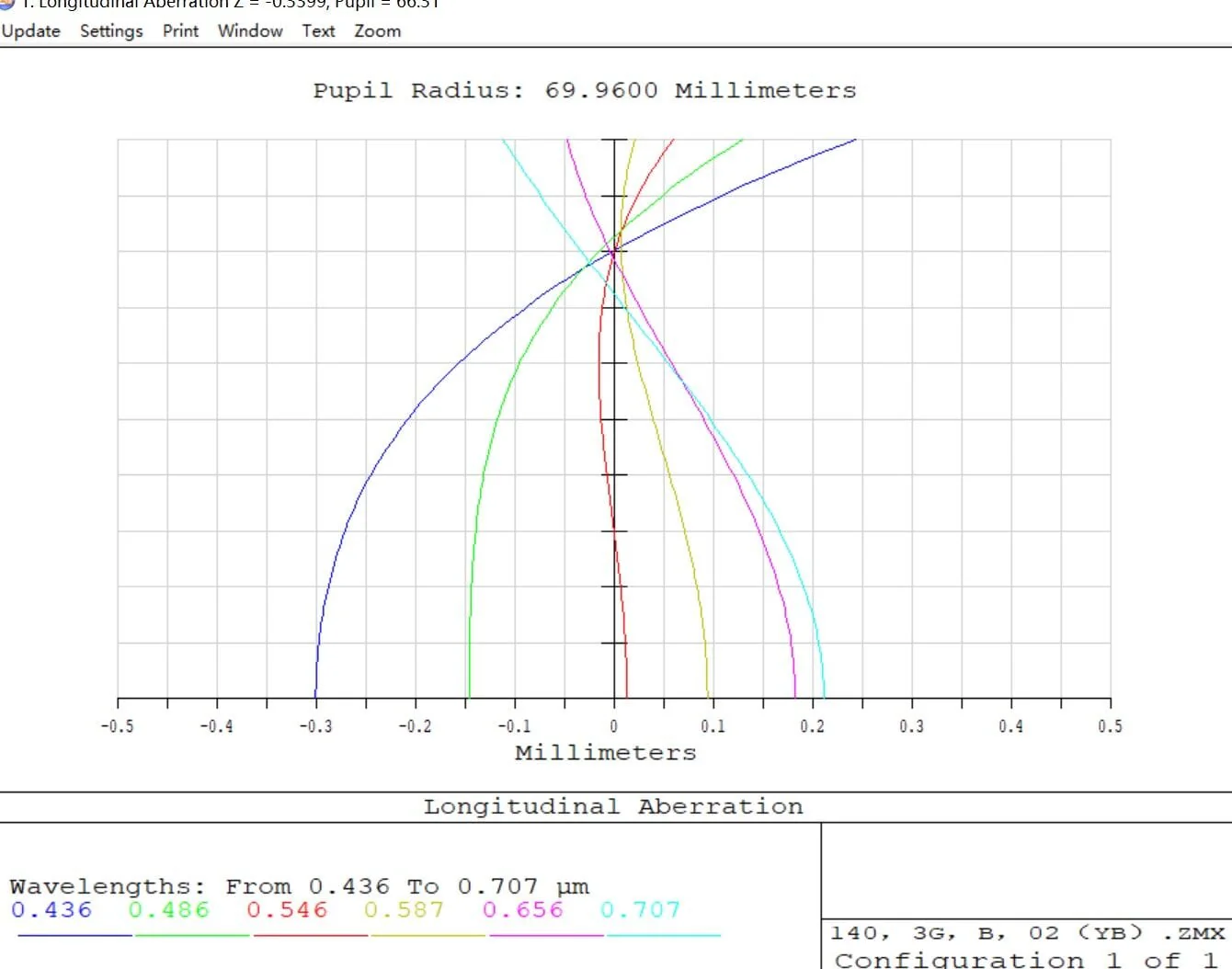Click the Longitudinal Aberration plot title
This screenshot has width=1232, height=969.
pyautogui.click(x=613, y=807)
